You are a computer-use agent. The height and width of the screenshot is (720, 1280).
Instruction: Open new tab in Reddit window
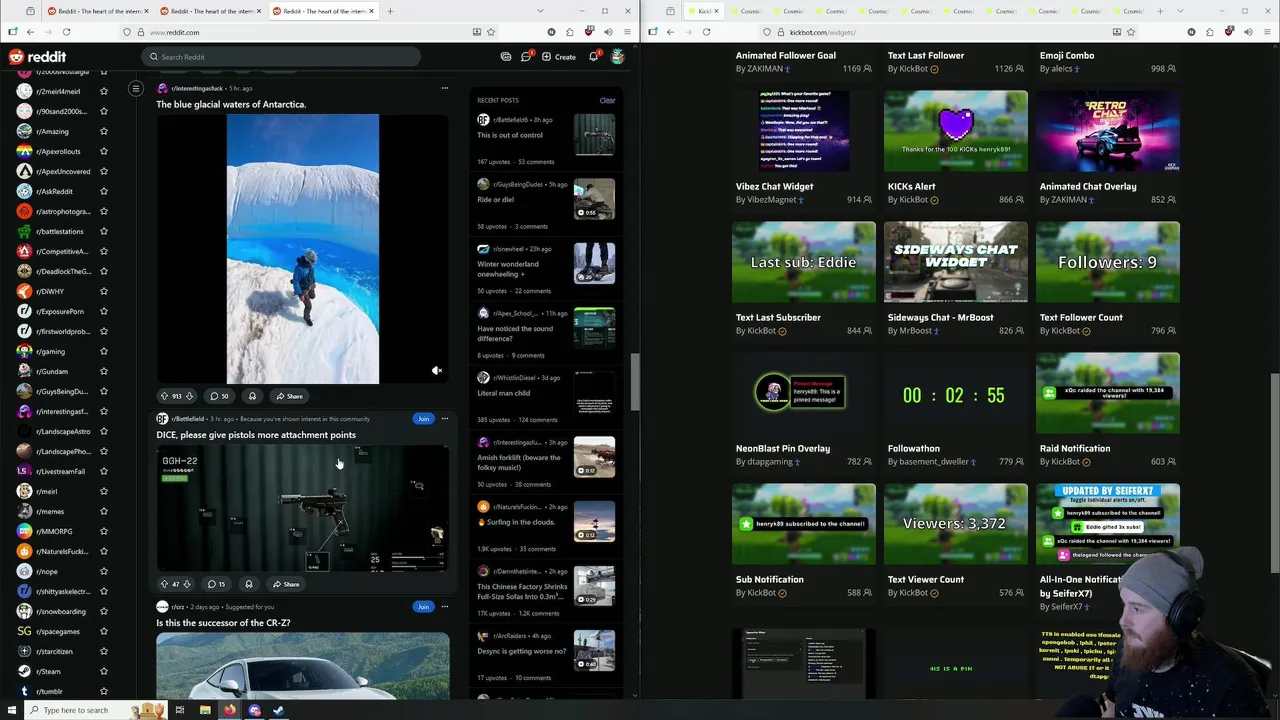[x=390, y=11]
